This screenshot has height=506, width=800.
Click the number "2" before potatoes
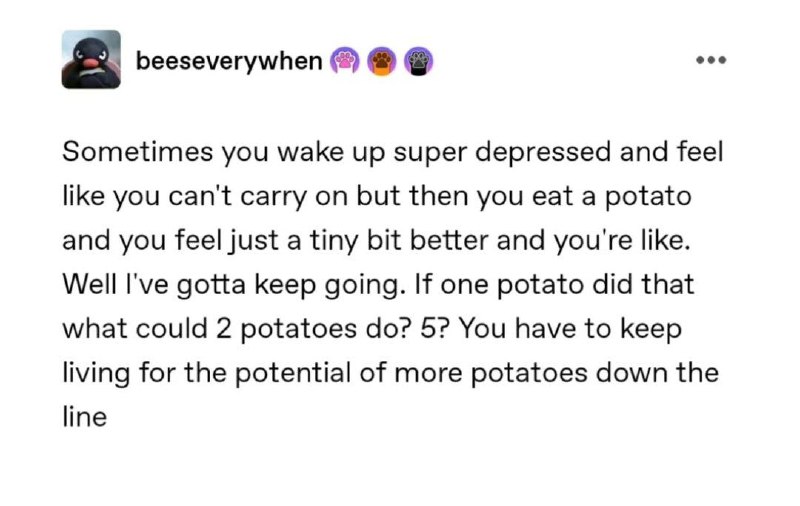pos(223,329)
